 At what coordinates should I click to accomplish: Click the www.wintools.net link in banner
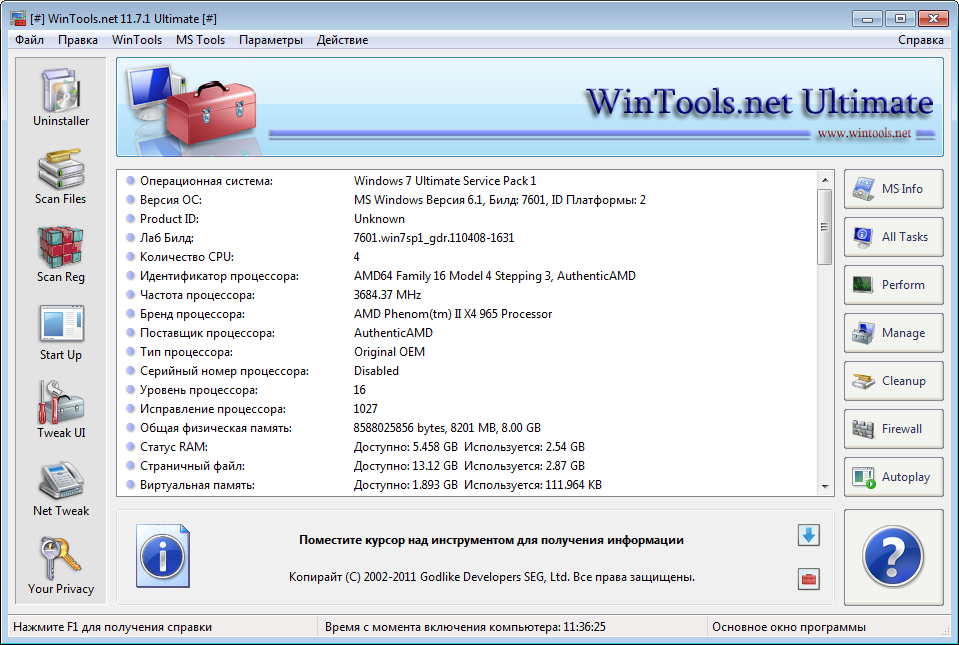click(x=864, y=133)
